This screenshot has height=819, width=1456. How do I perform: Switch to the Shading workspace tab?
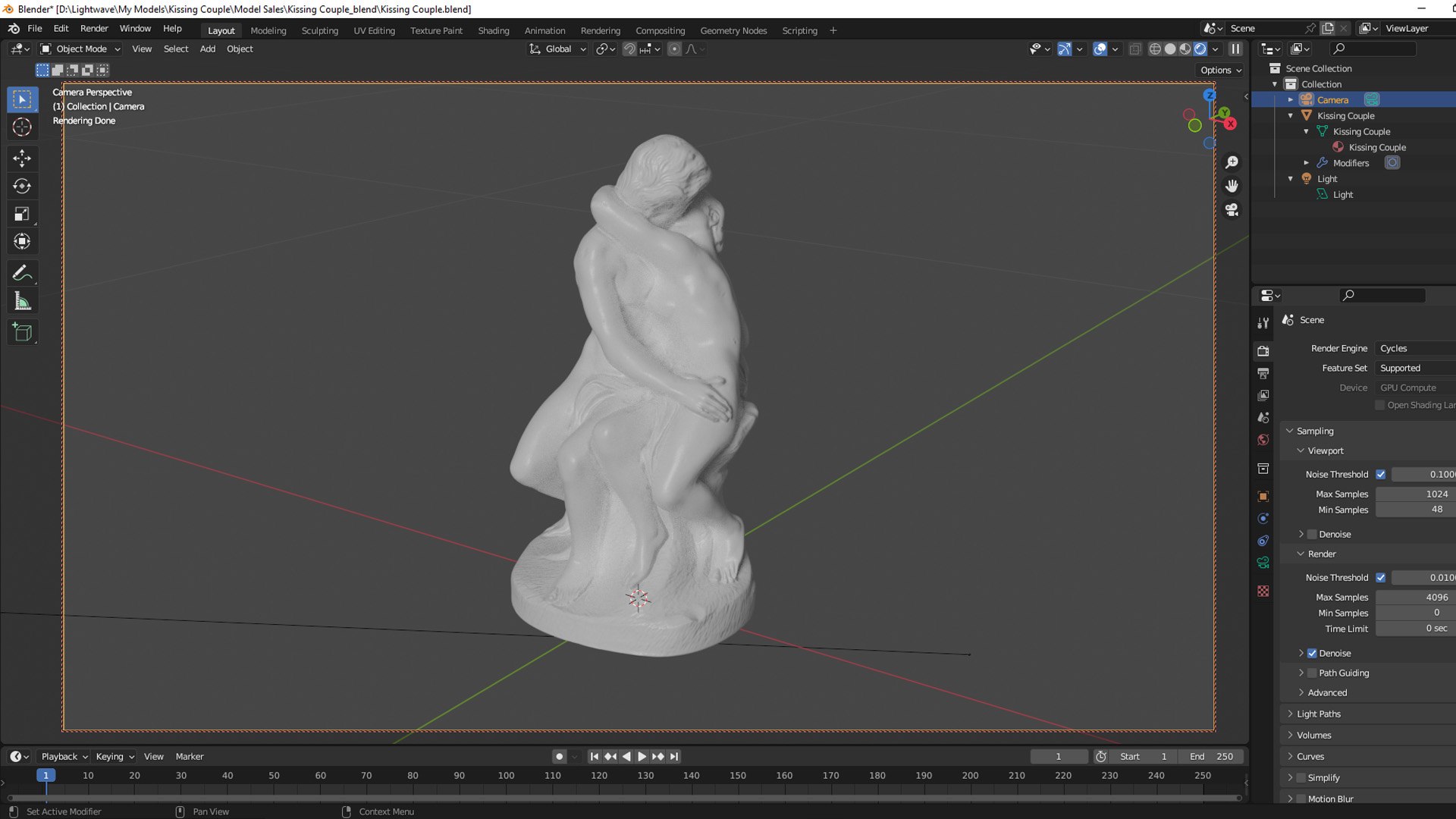pyautogui.click(x=494, y=30)
